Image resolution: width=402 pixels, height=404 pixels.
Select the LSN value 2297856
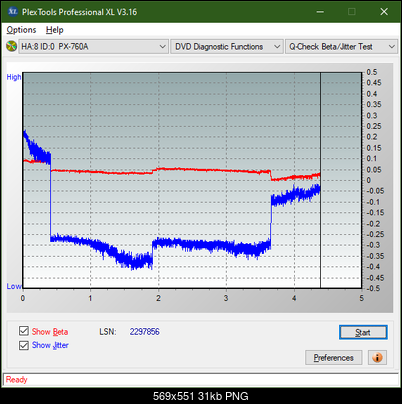(x=145, y=332)
